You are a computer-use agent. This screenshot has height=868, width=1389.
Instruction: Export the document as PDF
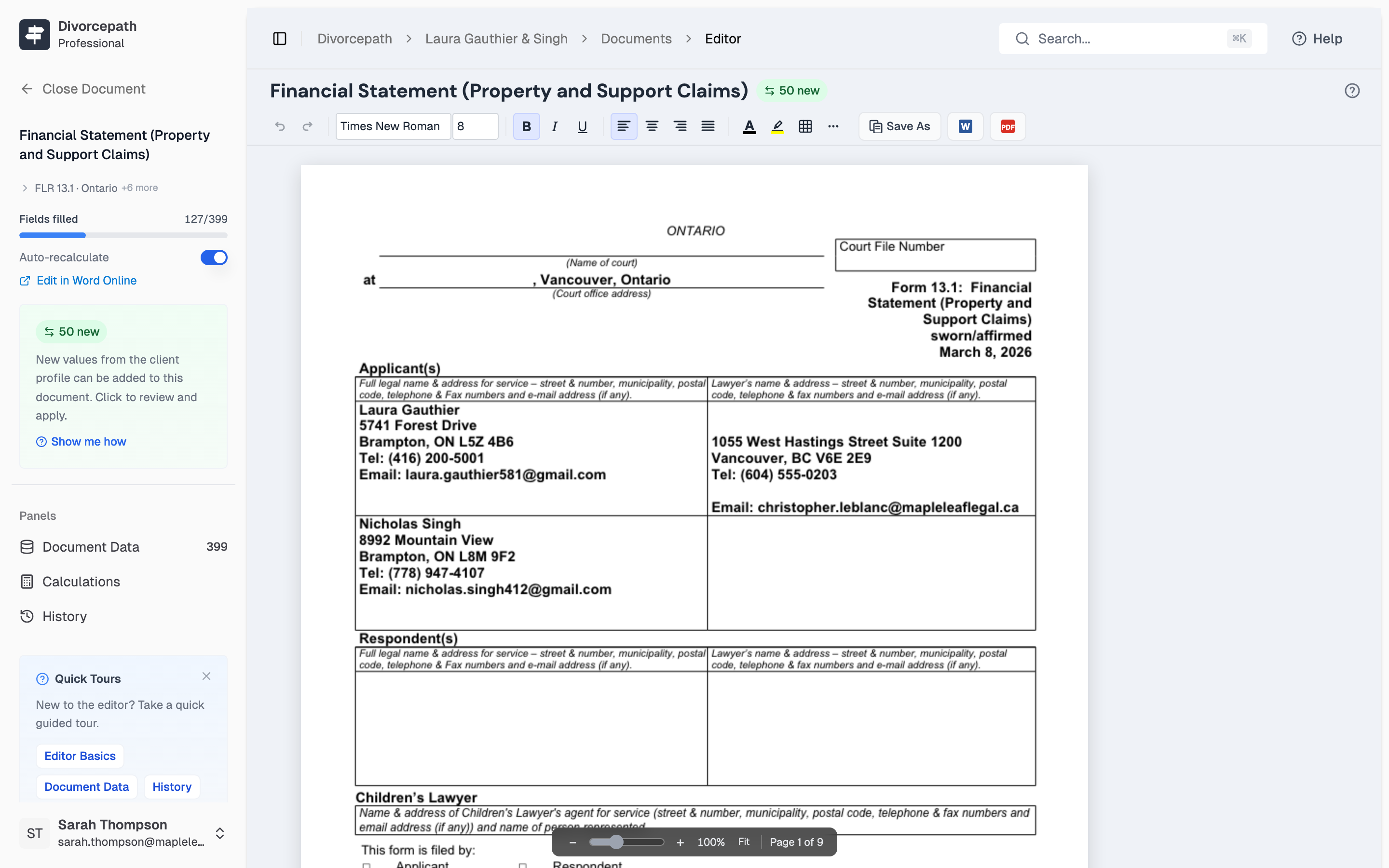point(1008,126)
